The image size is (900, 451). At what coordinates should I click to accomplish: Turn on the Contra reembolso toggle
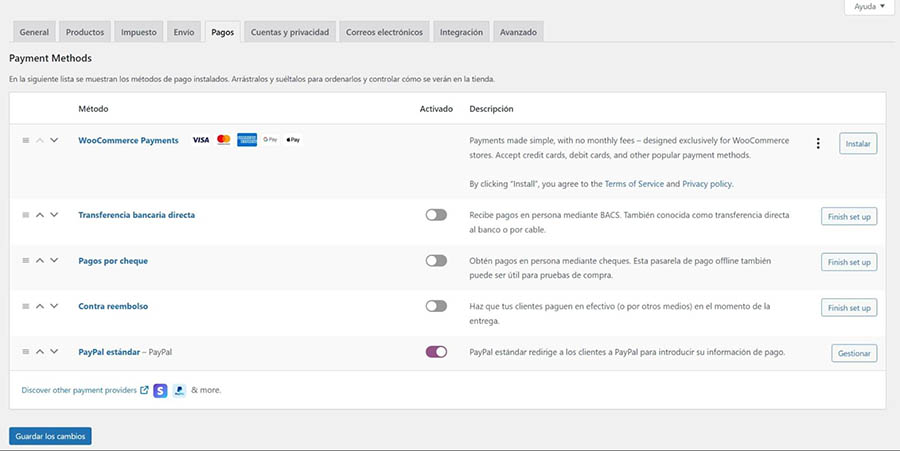pos(436,306)
